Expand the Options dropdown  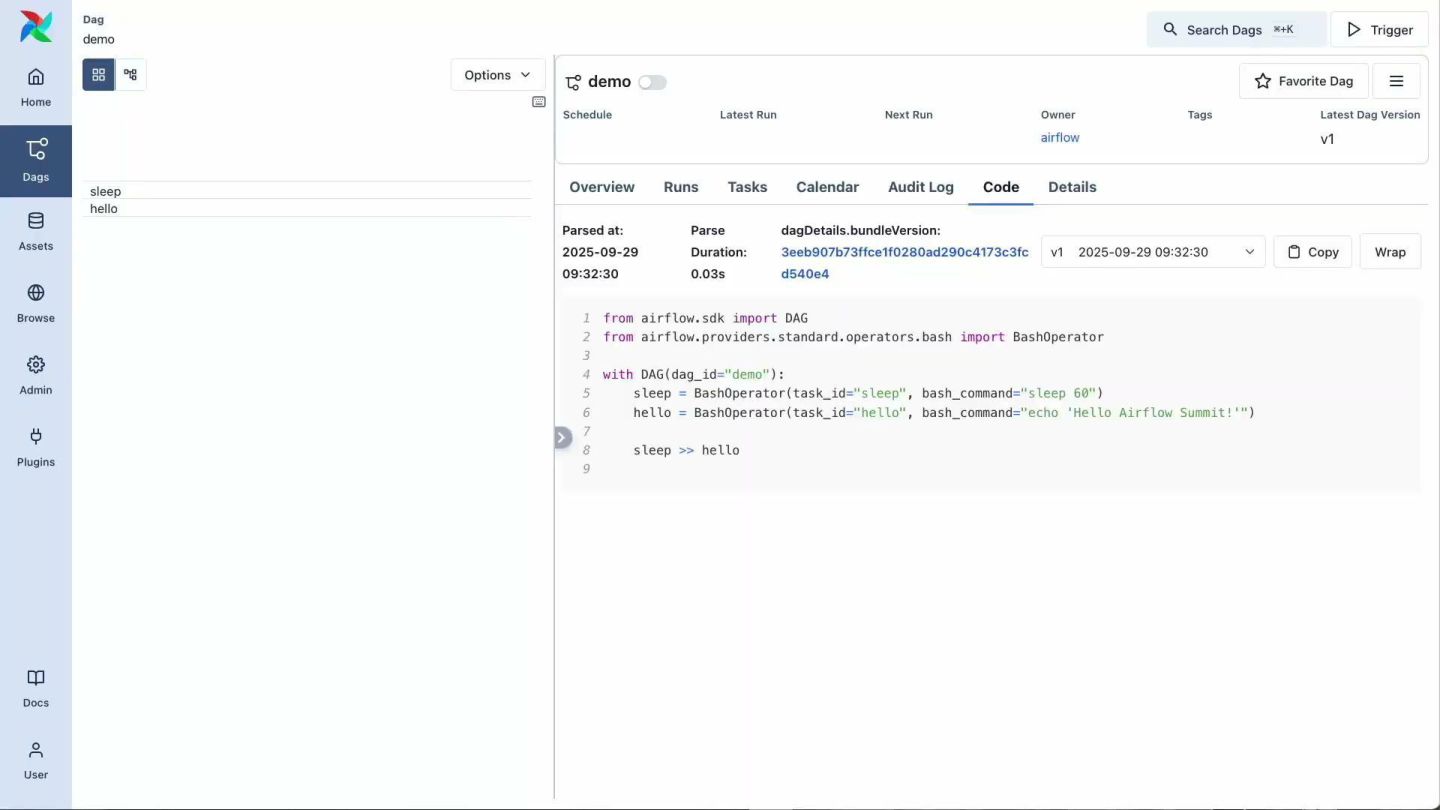point(497,75)
